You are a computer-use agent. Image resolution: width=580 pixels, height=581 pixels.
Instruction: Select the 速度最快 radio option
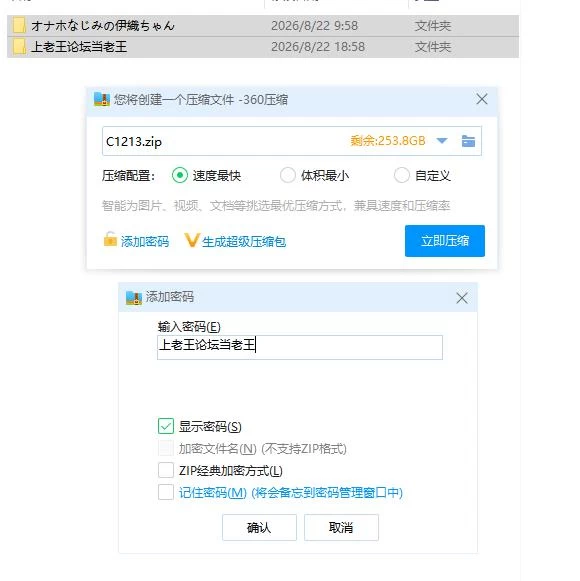point(180,175)
